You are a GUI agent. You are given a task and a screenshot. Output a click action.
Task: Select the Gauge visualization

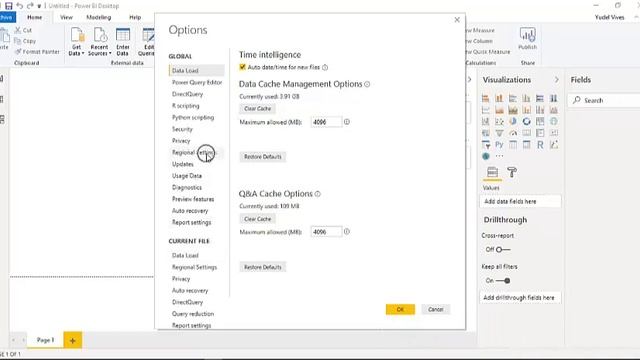(513, 133)
